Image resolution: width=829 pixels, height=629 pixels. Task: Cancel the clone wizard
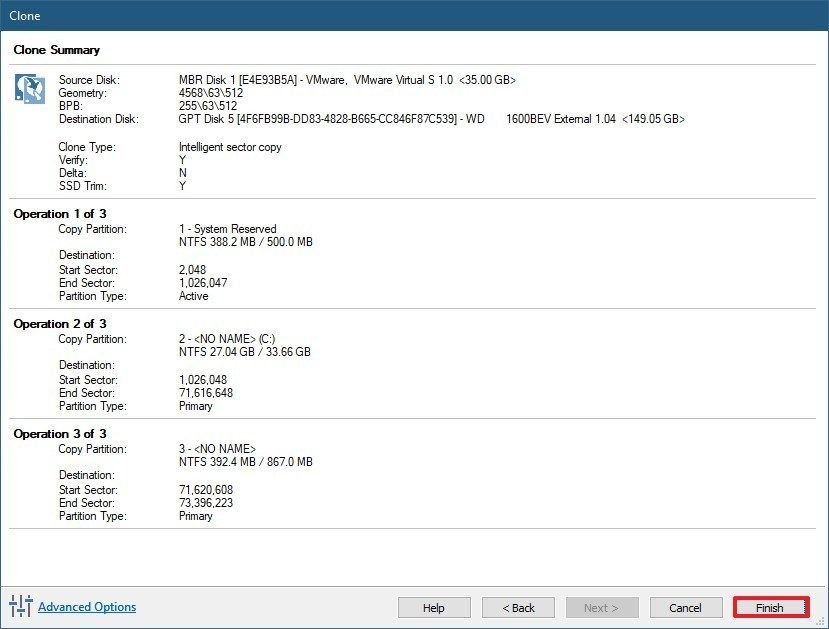[685, 607]
